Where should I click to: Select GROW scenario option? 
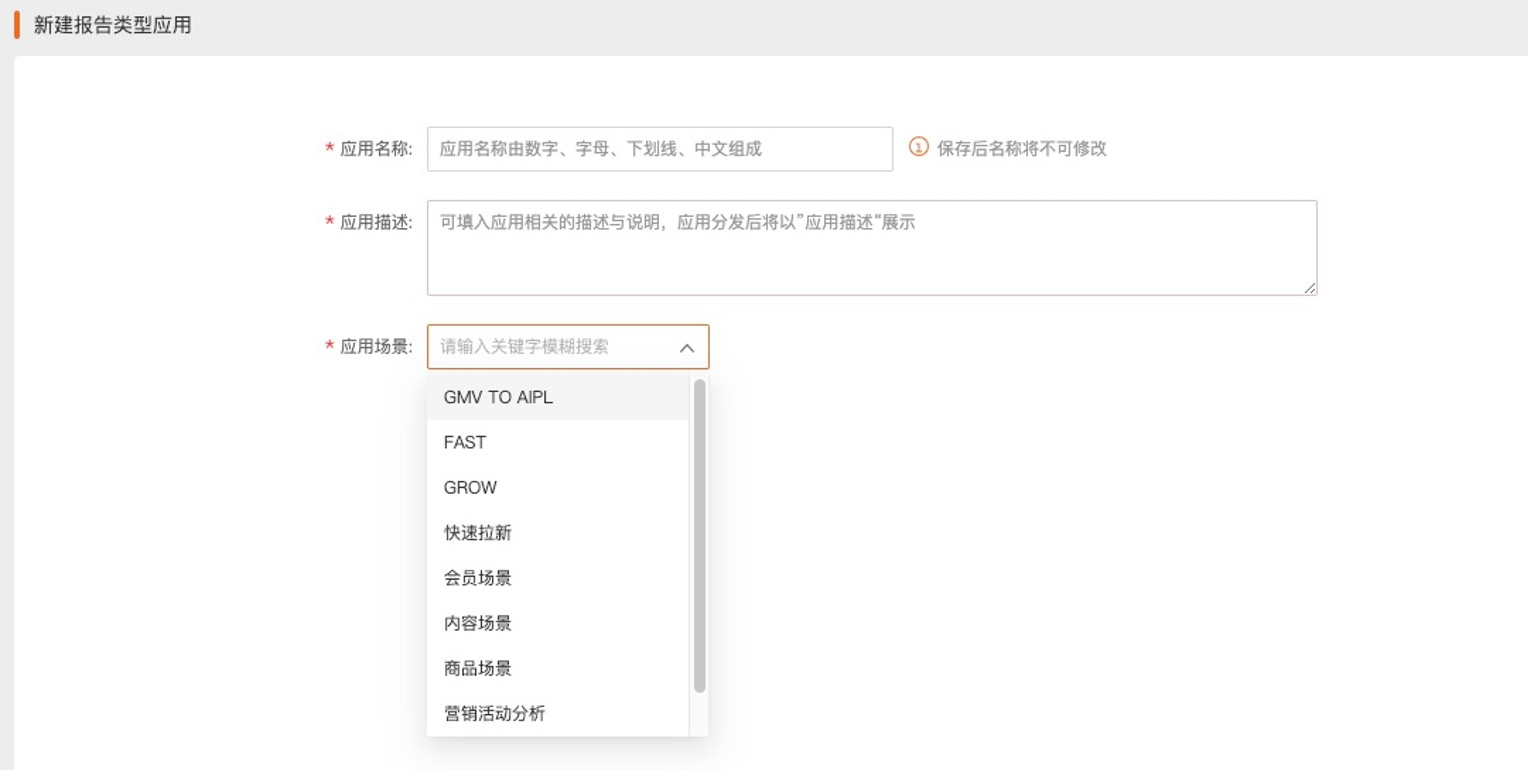pos(558,488)
